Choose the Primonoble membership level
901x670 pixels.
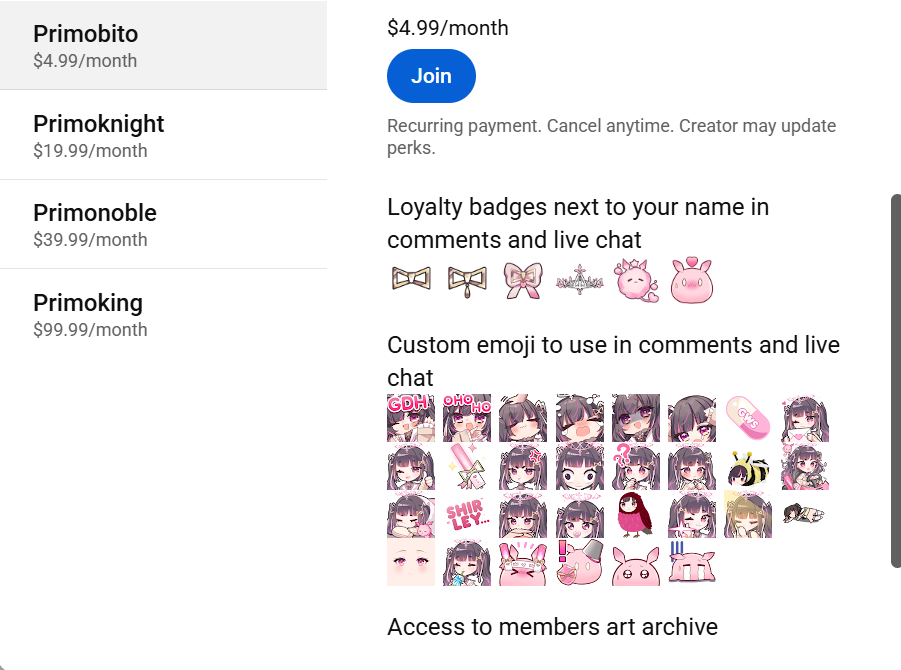click(x=163, y=225)
